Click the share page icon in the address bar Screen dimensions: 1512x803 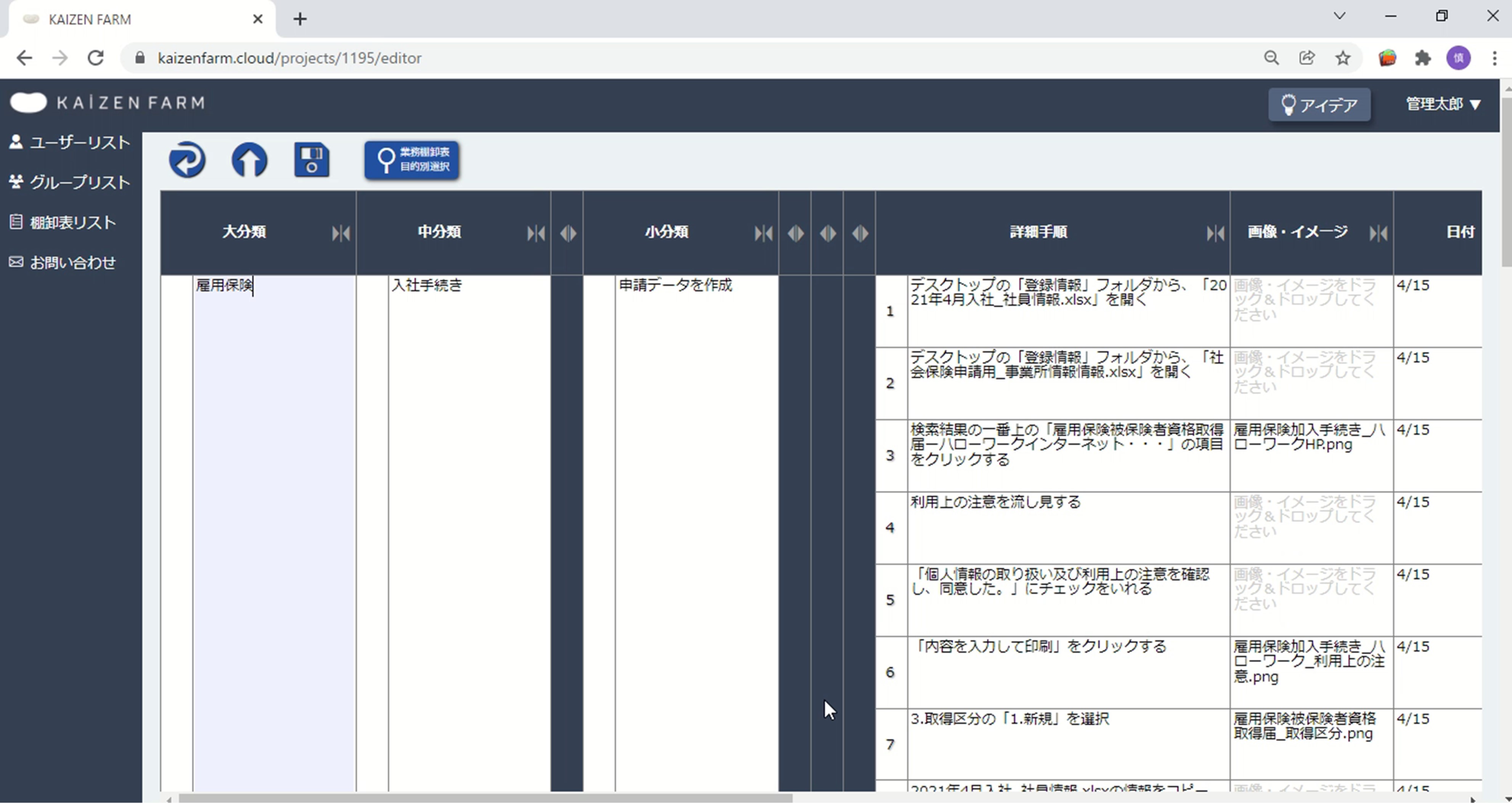pyautogui.click(x=1307, y=58)
